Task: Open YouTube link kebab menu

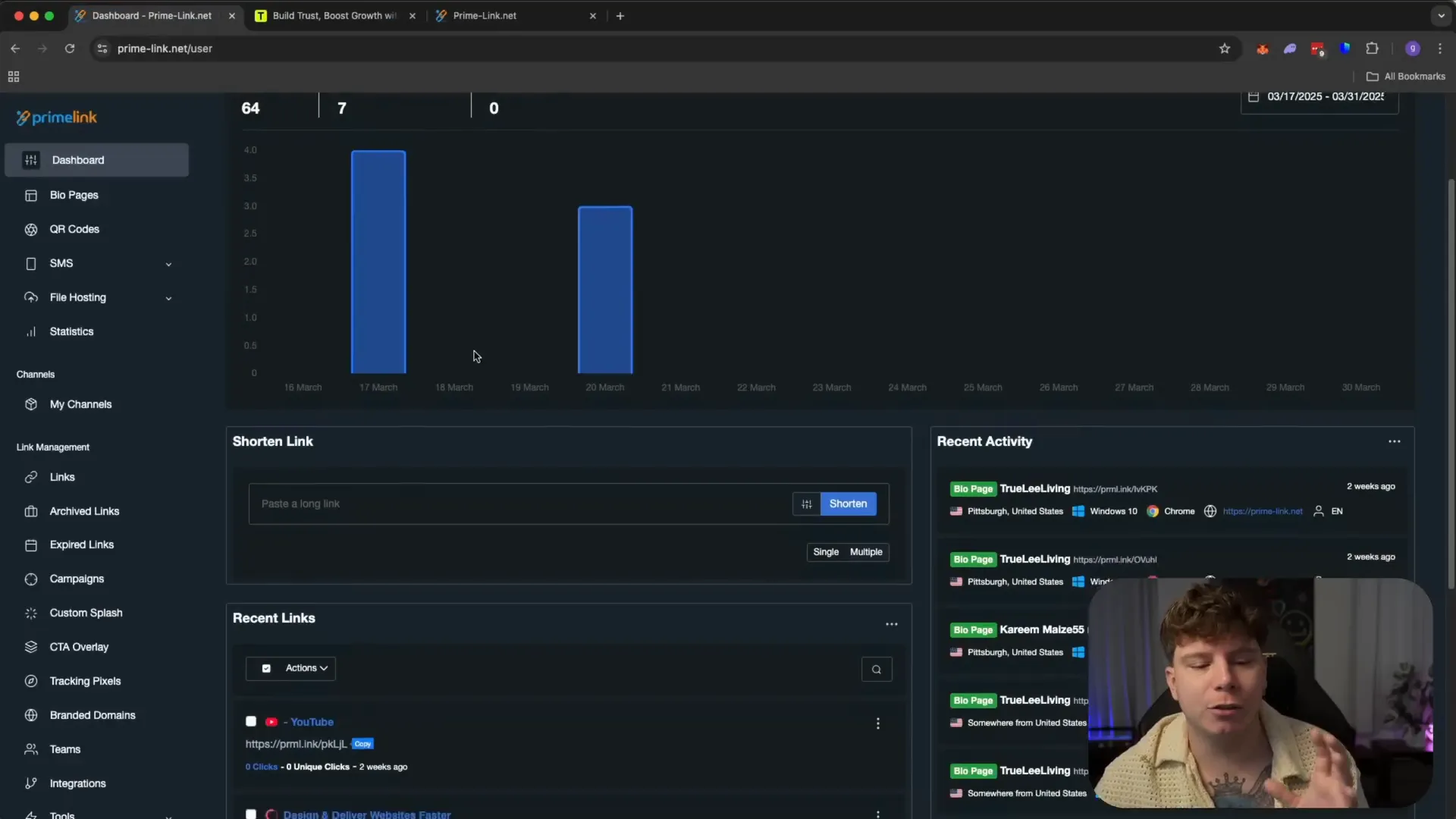Action: pos(878,724)
